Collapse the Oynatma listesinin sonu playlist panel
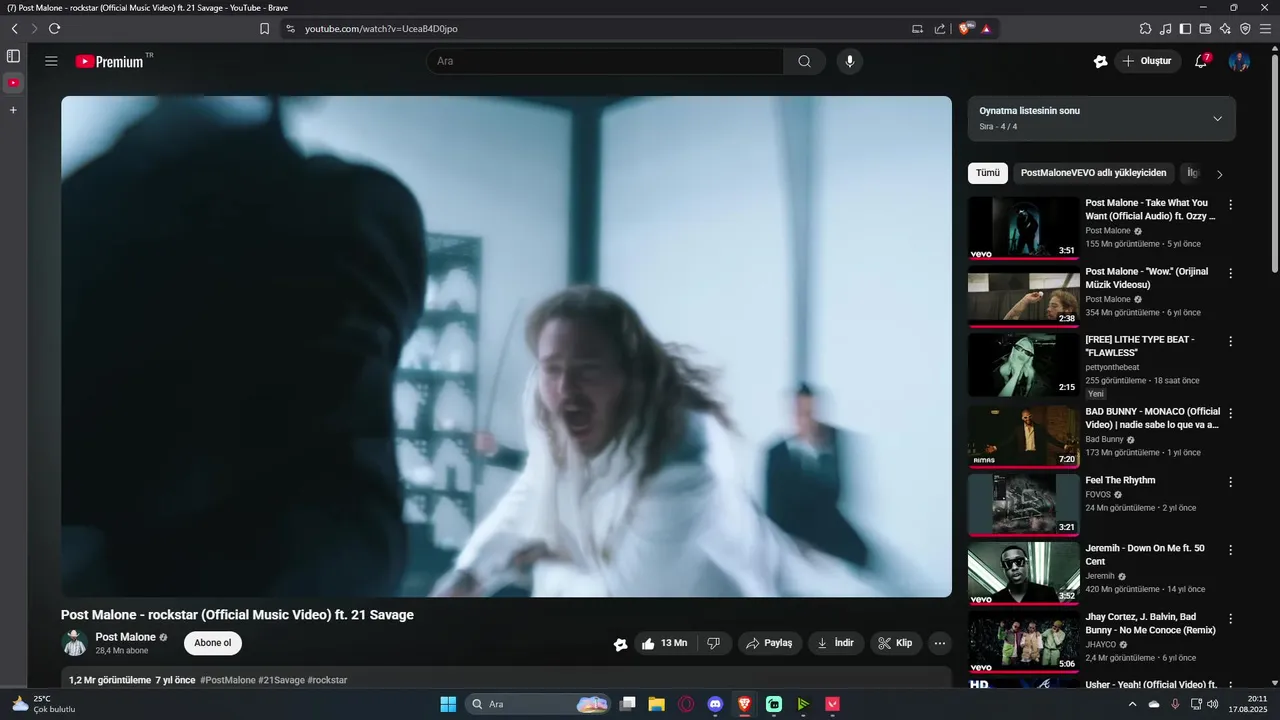The width and height of the screenshot is (1280, 720). pyautogui.click(x=1217, y=118)
